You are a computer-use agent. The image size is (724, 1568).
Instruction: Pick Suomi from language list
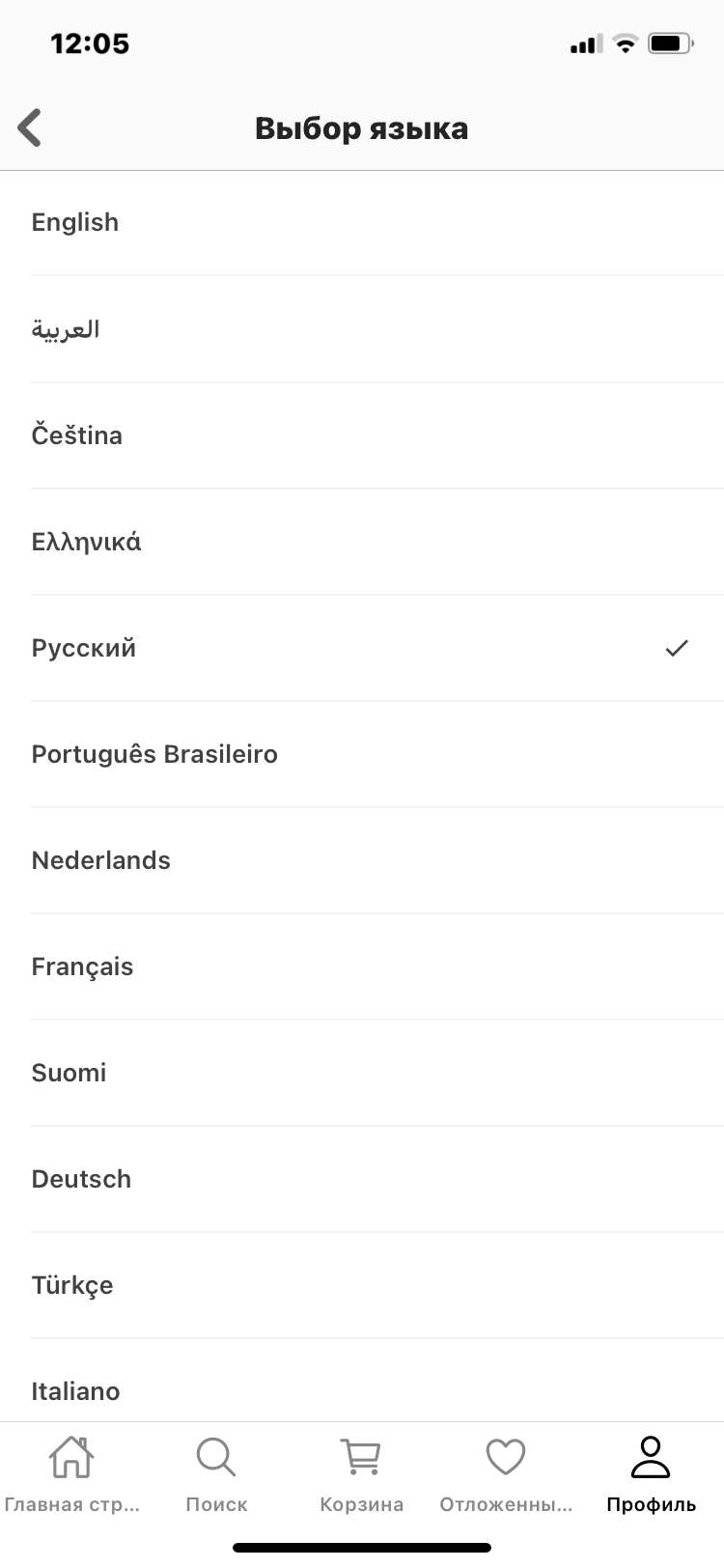70,1073
